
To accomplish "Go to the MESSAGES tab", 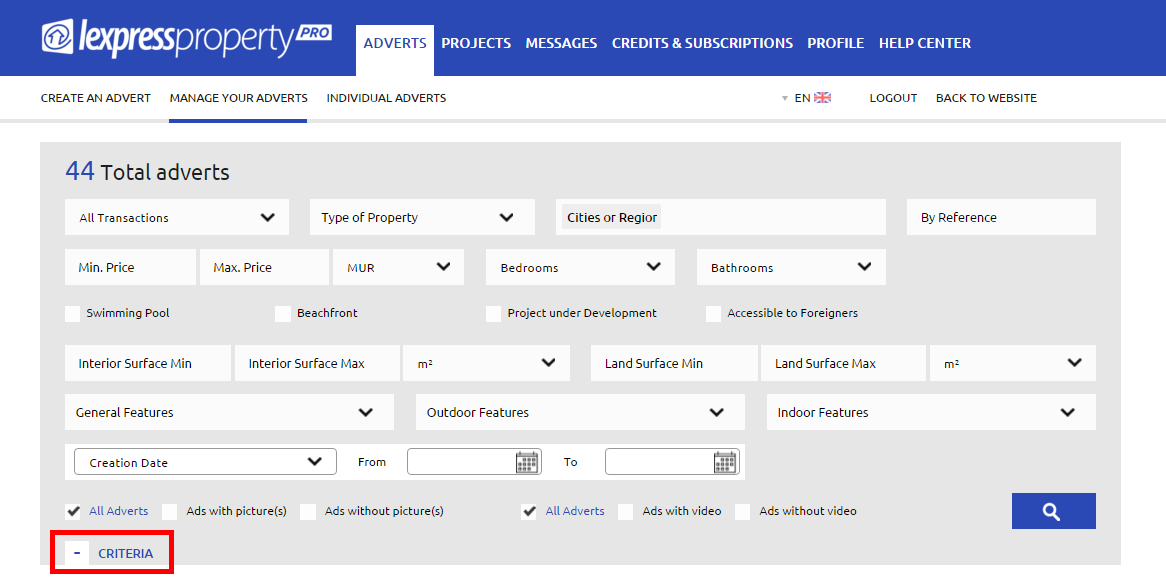I will tap(561, 43).
